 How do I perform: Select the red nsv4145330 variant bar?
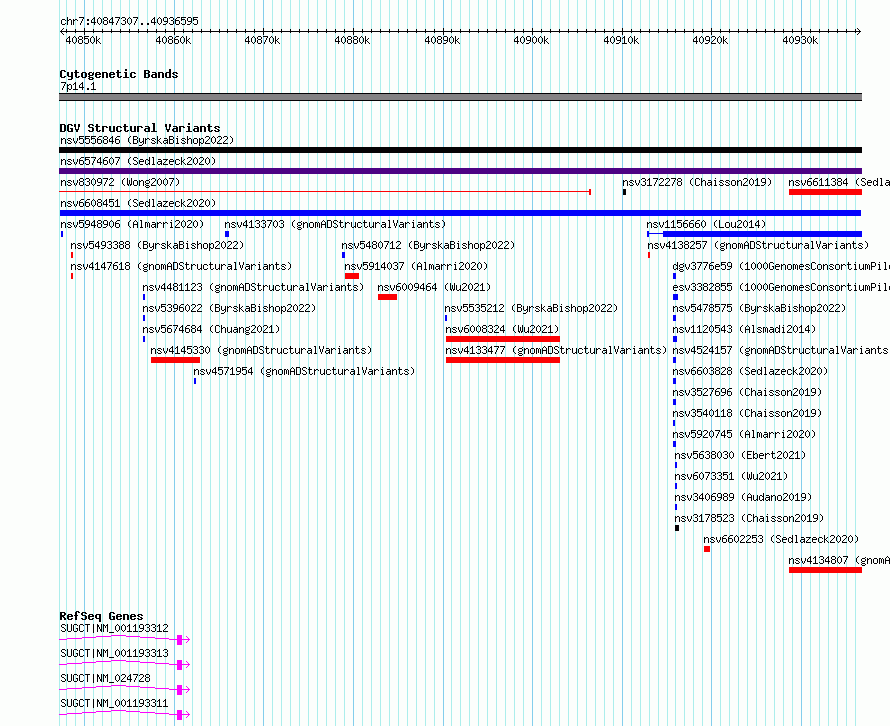[x=175, y=360]
